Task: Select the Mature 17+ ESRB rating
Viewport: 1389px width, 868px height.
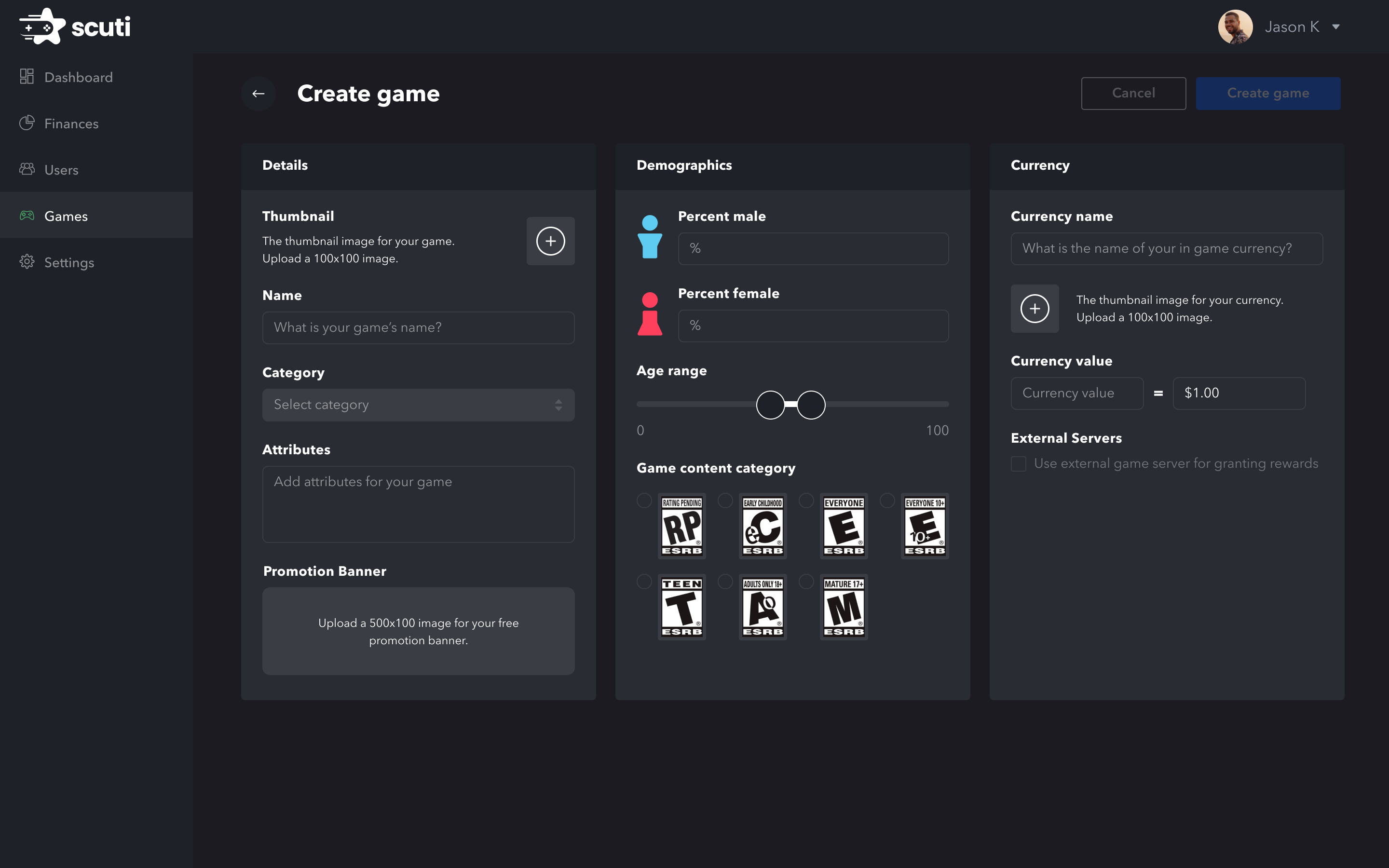Action: (x=843, y=607)
